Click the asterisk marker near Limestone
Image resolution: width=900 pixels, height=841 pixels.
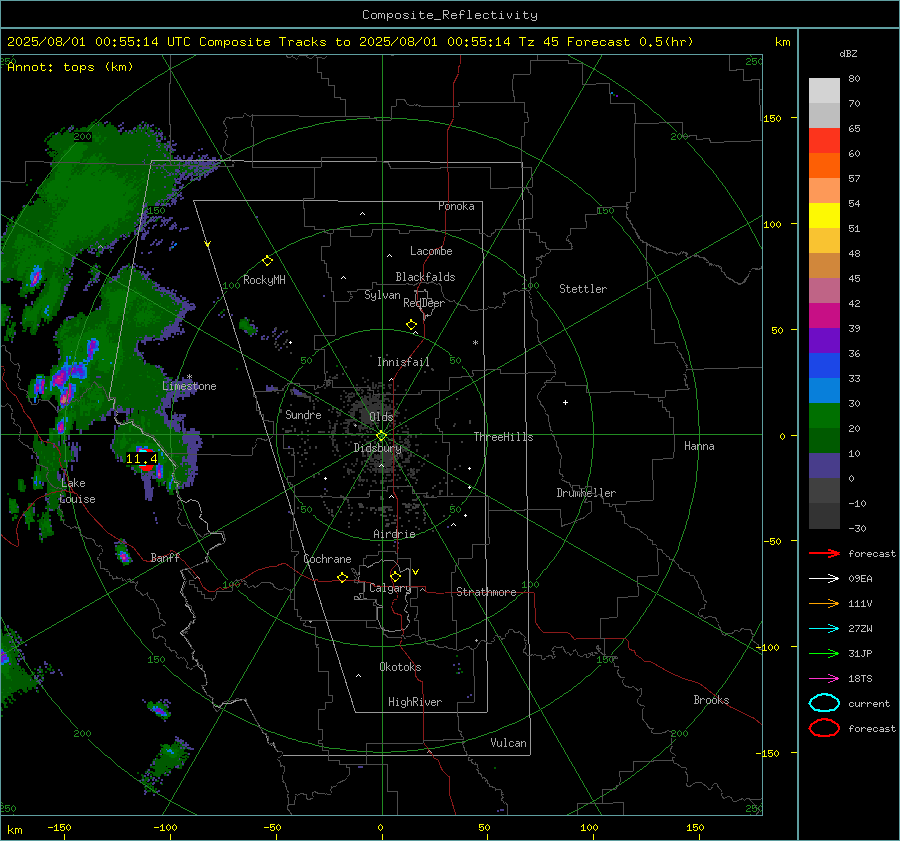pos(189,378)
